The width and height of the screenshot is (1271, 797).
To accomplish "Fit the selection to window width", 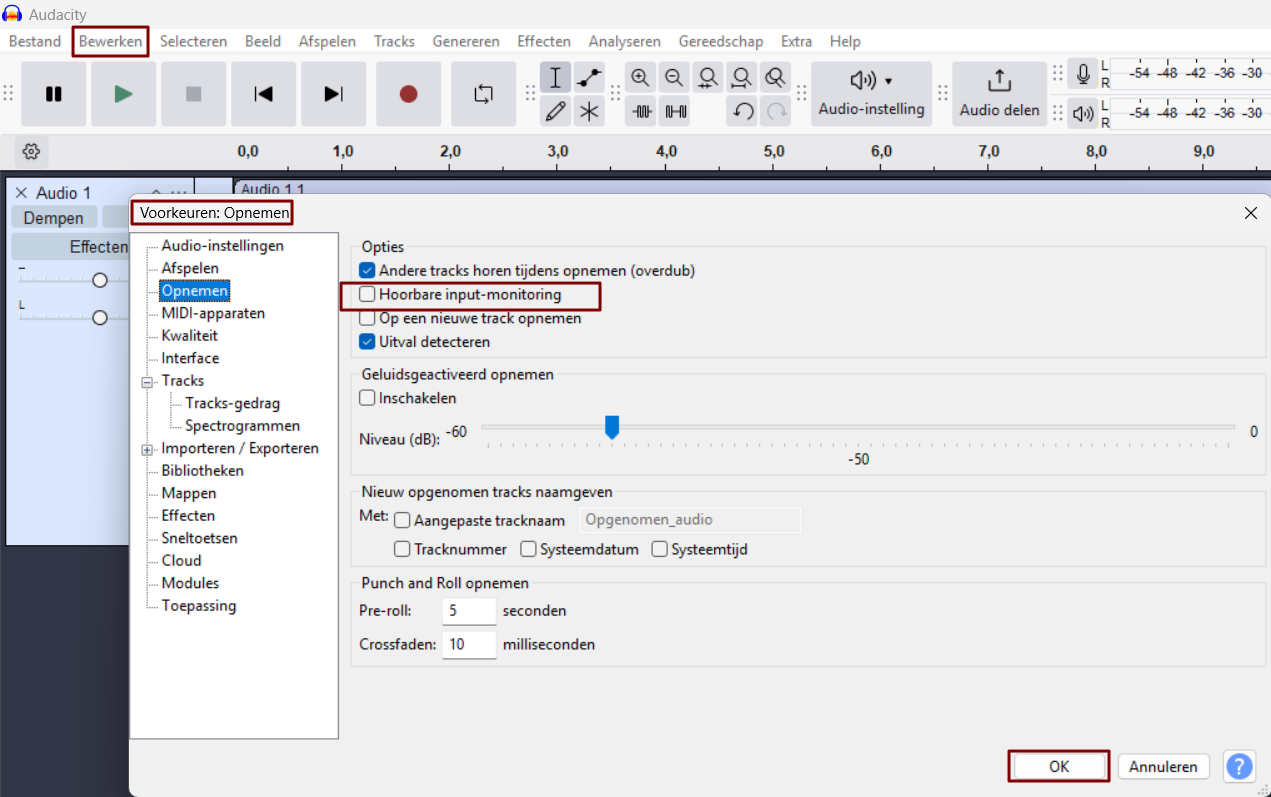I will [x=708, y=78].
